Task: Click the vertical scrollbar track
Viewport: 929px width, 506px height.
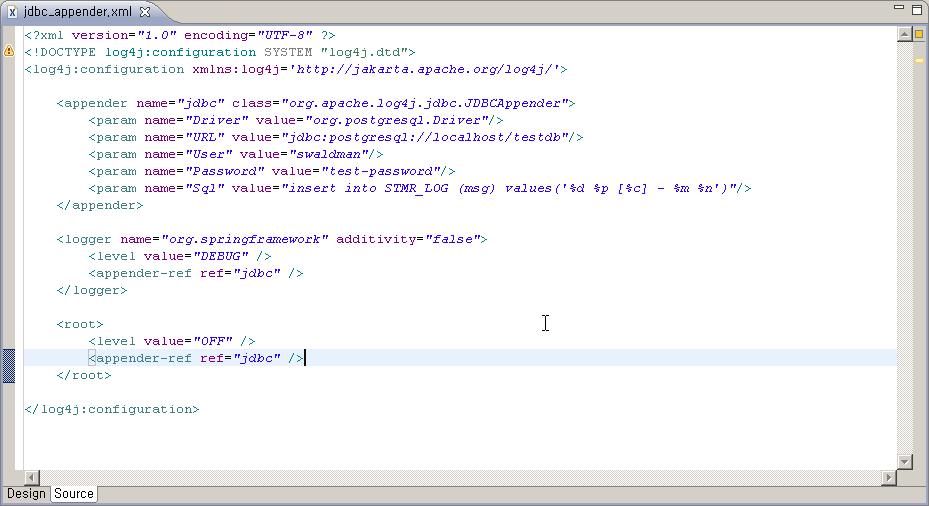Action: [x=904, y=250]
